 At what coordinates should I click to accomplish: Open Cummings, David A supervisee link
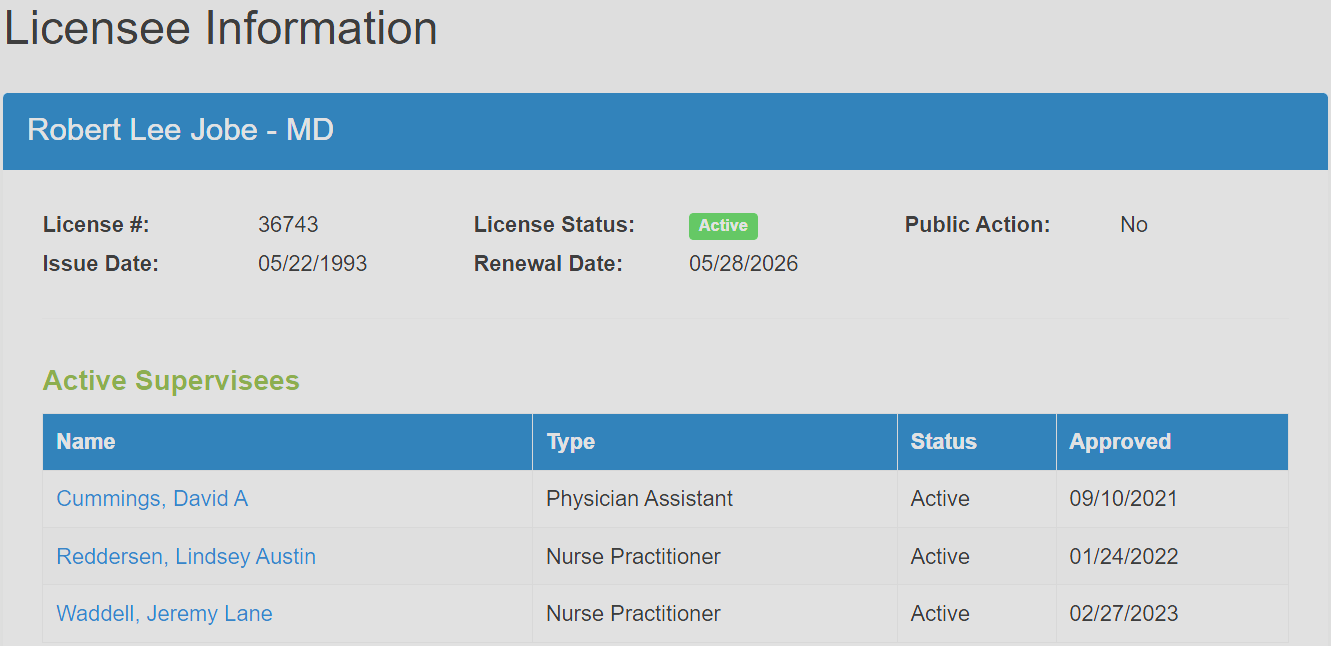152,499
